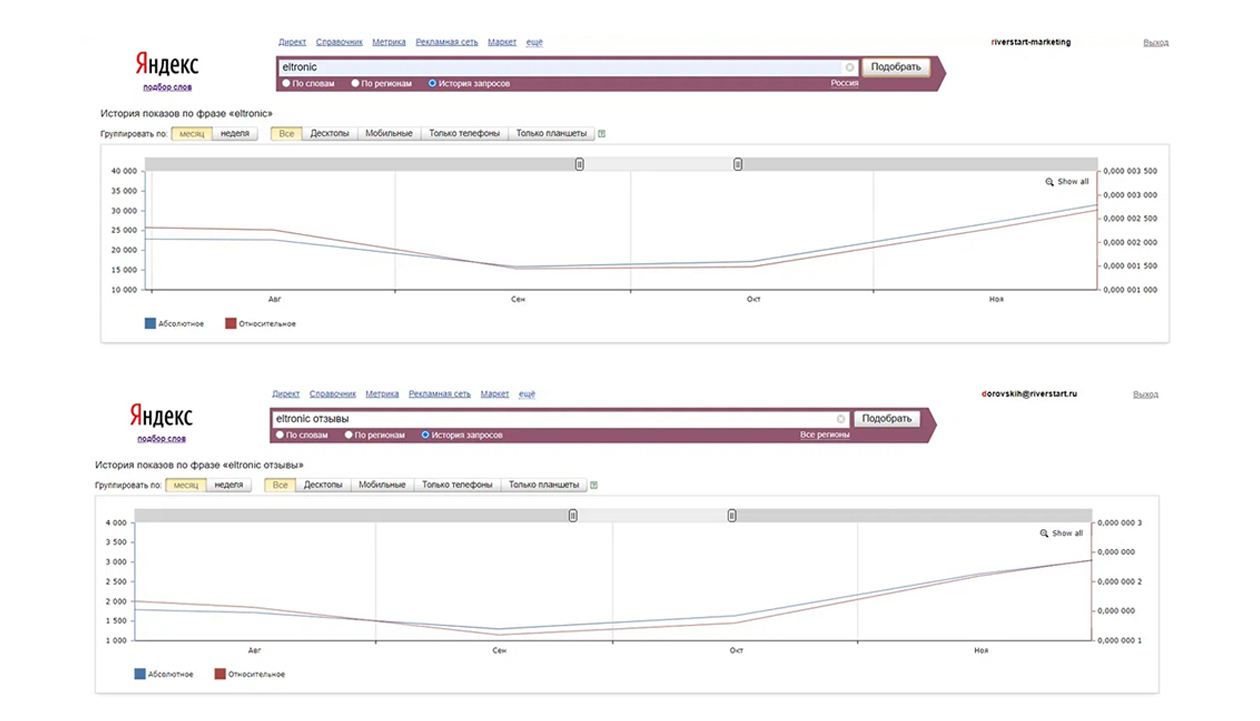The image size is (1260, 721).
Task: Open подбор слов link under lower logo
Action: [161, 438]
